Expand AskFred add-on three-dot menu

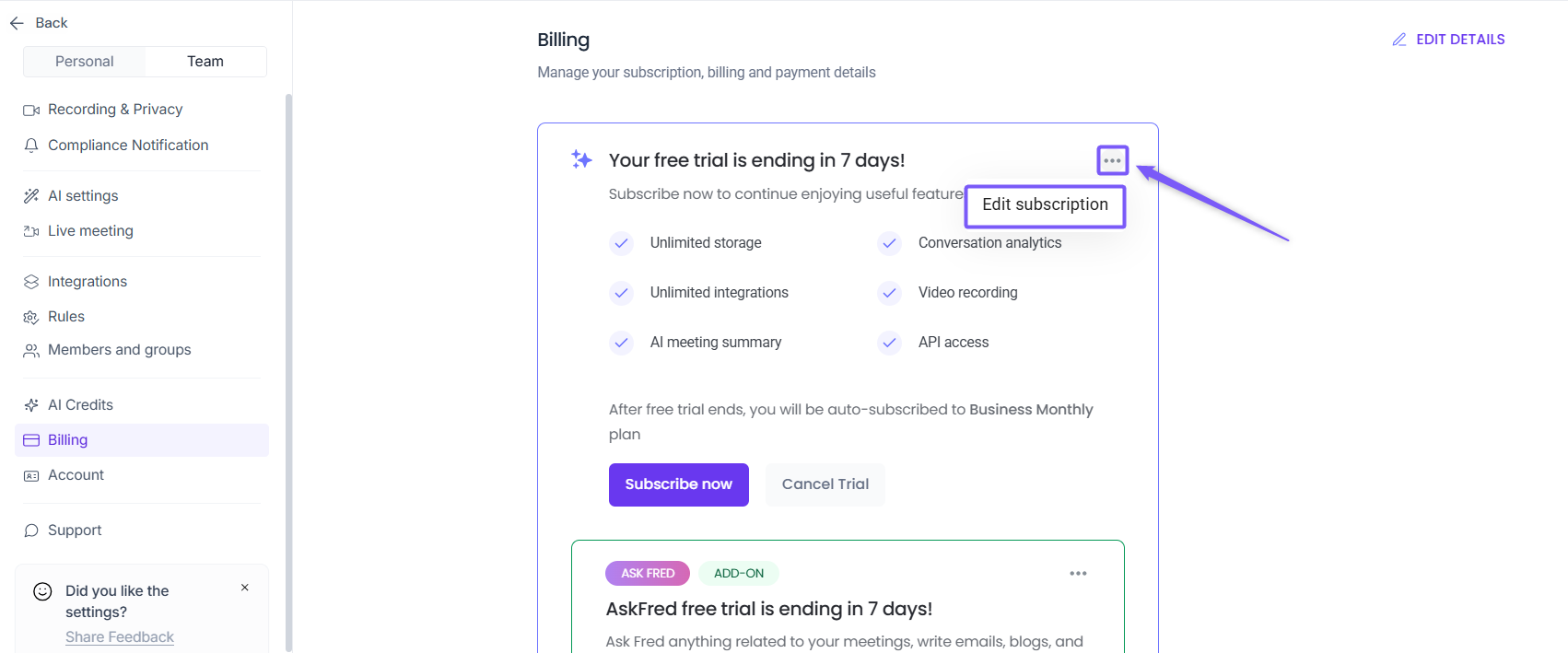1078,574
